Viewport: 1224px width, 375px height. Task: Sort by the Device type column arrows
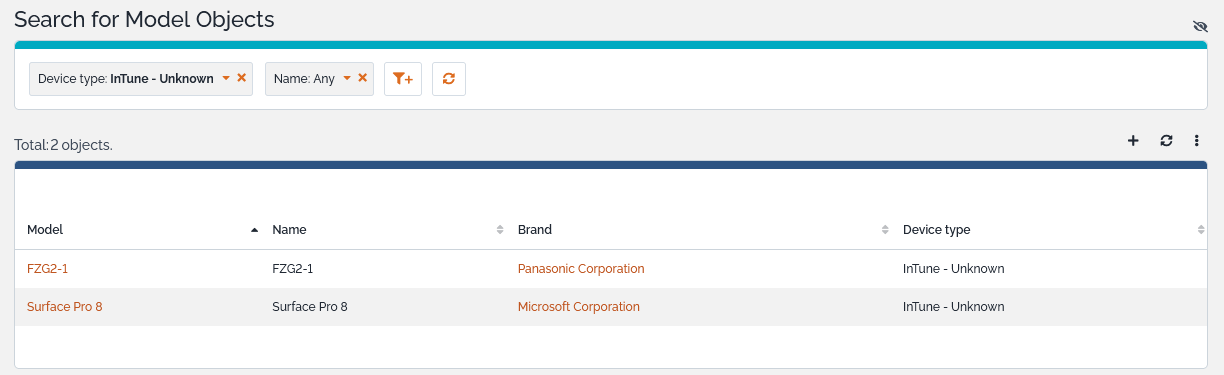click(1200, 230)
